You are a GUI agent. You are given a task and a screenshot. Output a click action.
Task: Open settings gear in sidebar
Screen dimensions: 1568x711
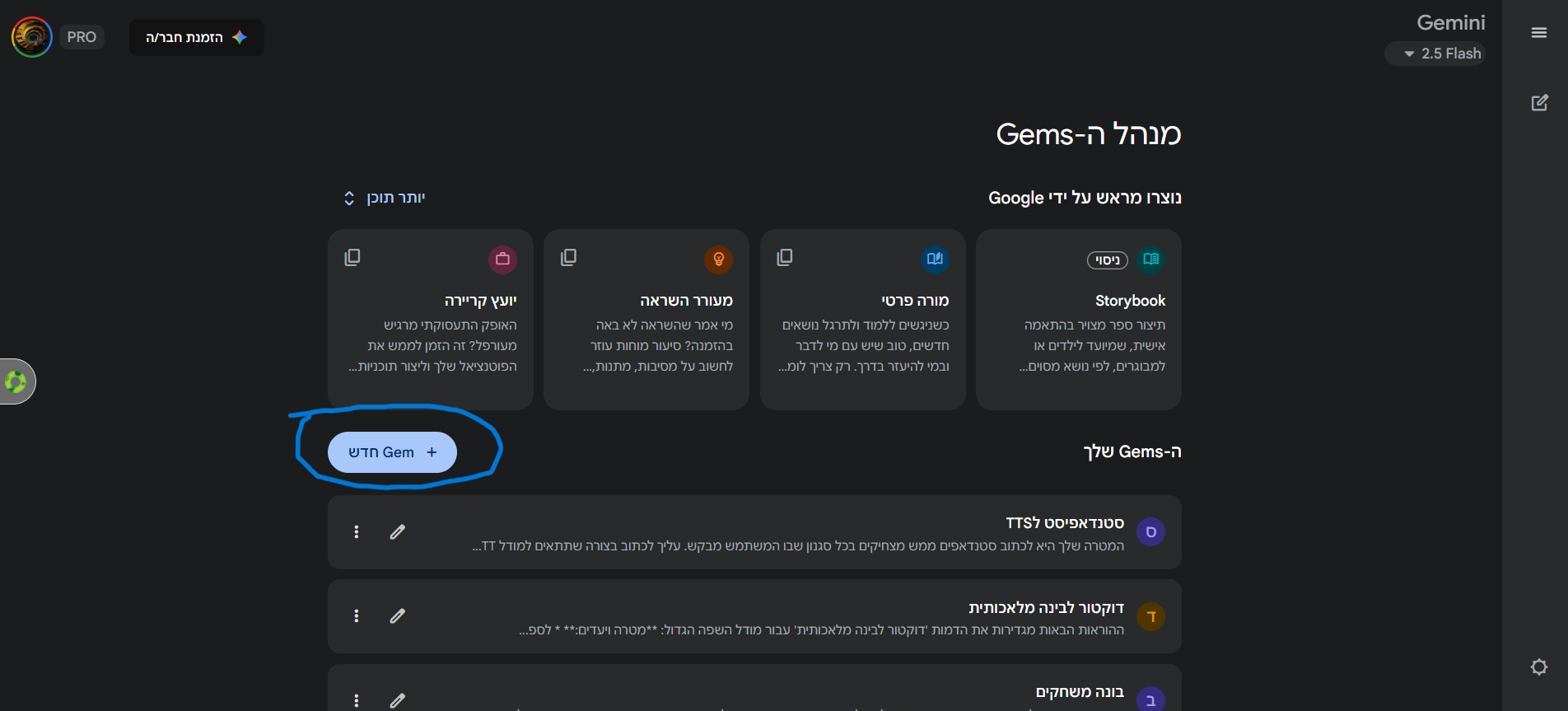click(x=1538, y=667)
